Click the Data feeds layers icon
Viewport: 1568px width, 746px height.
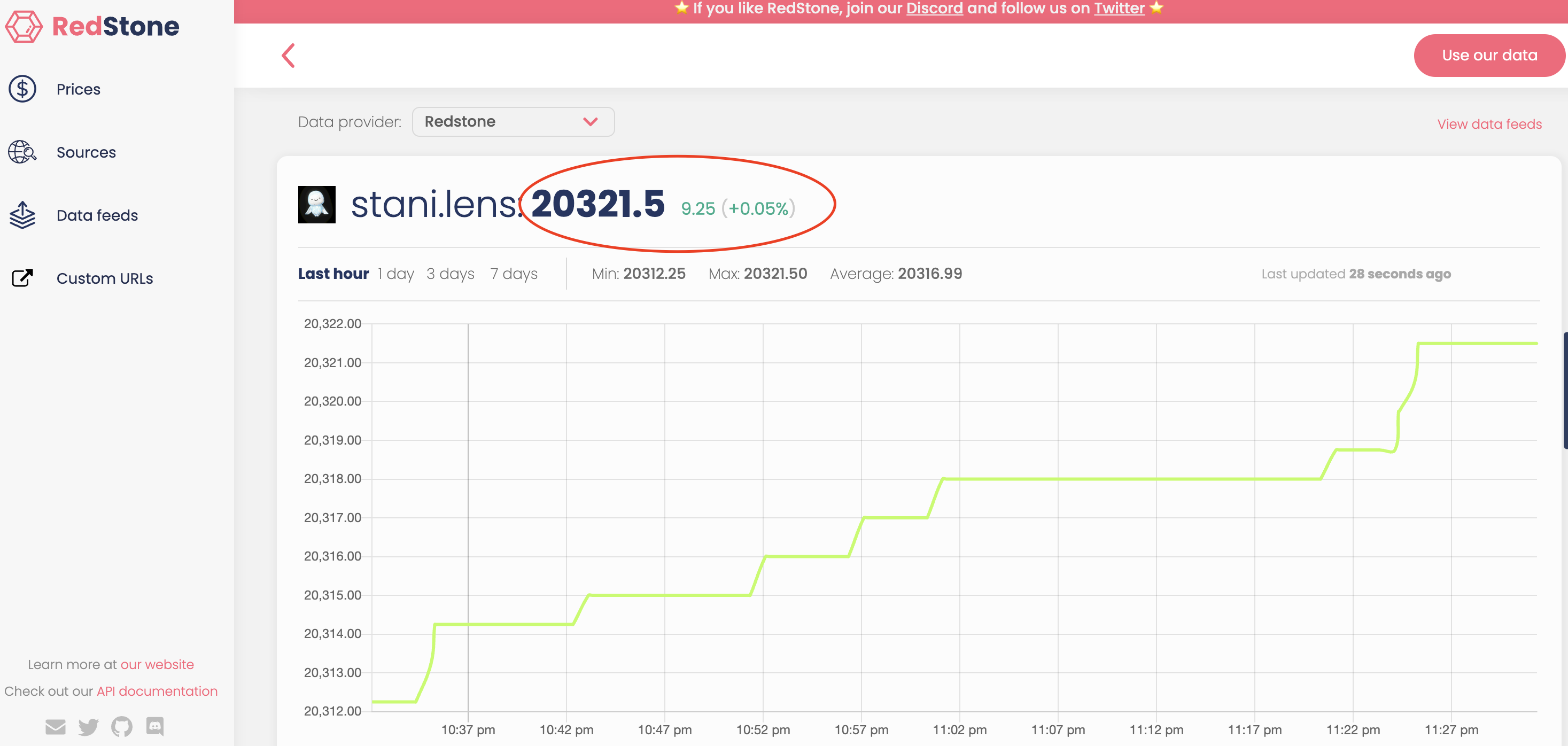coord(22,215)
